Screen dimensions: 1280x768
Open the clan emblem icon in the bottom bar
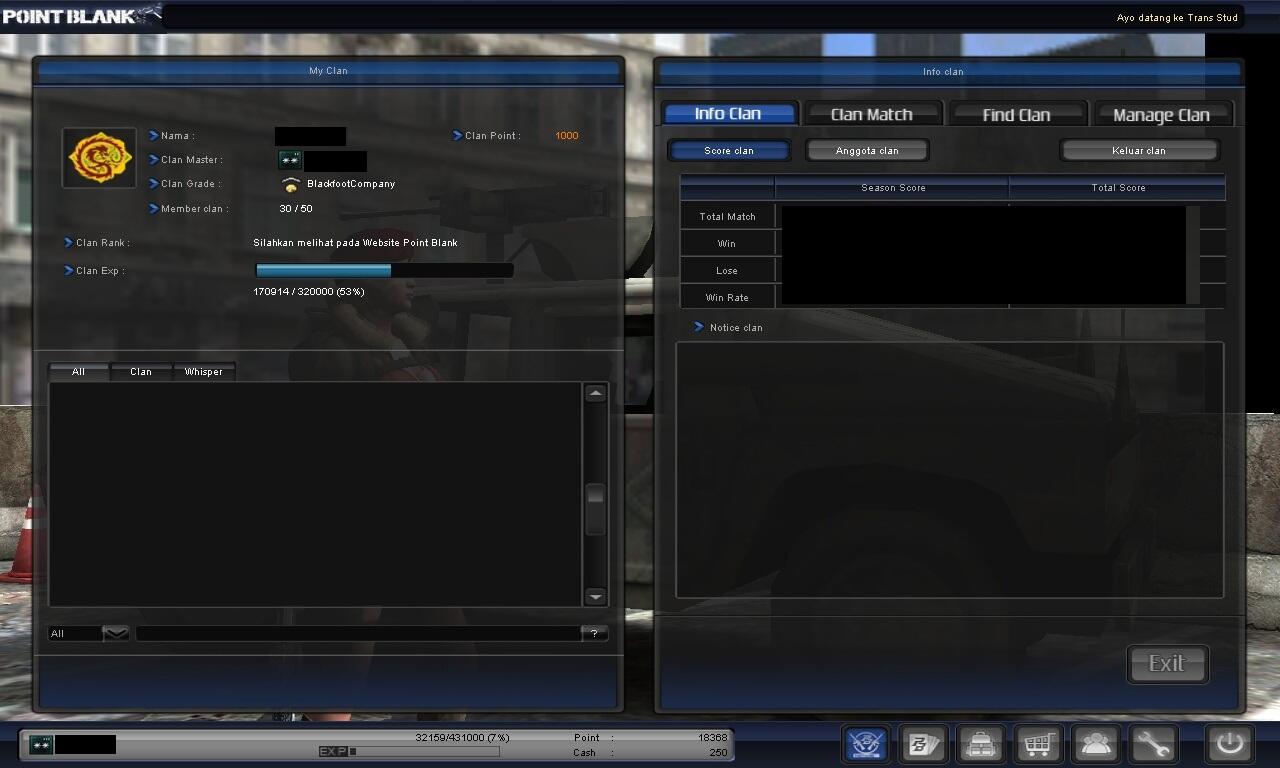866,744
